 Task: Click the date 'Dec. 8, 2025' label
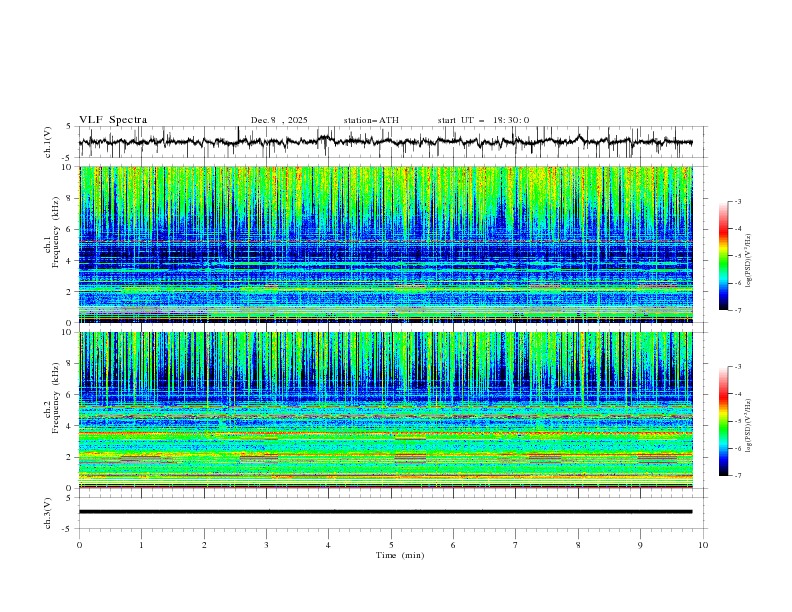(x=279, y=120)
